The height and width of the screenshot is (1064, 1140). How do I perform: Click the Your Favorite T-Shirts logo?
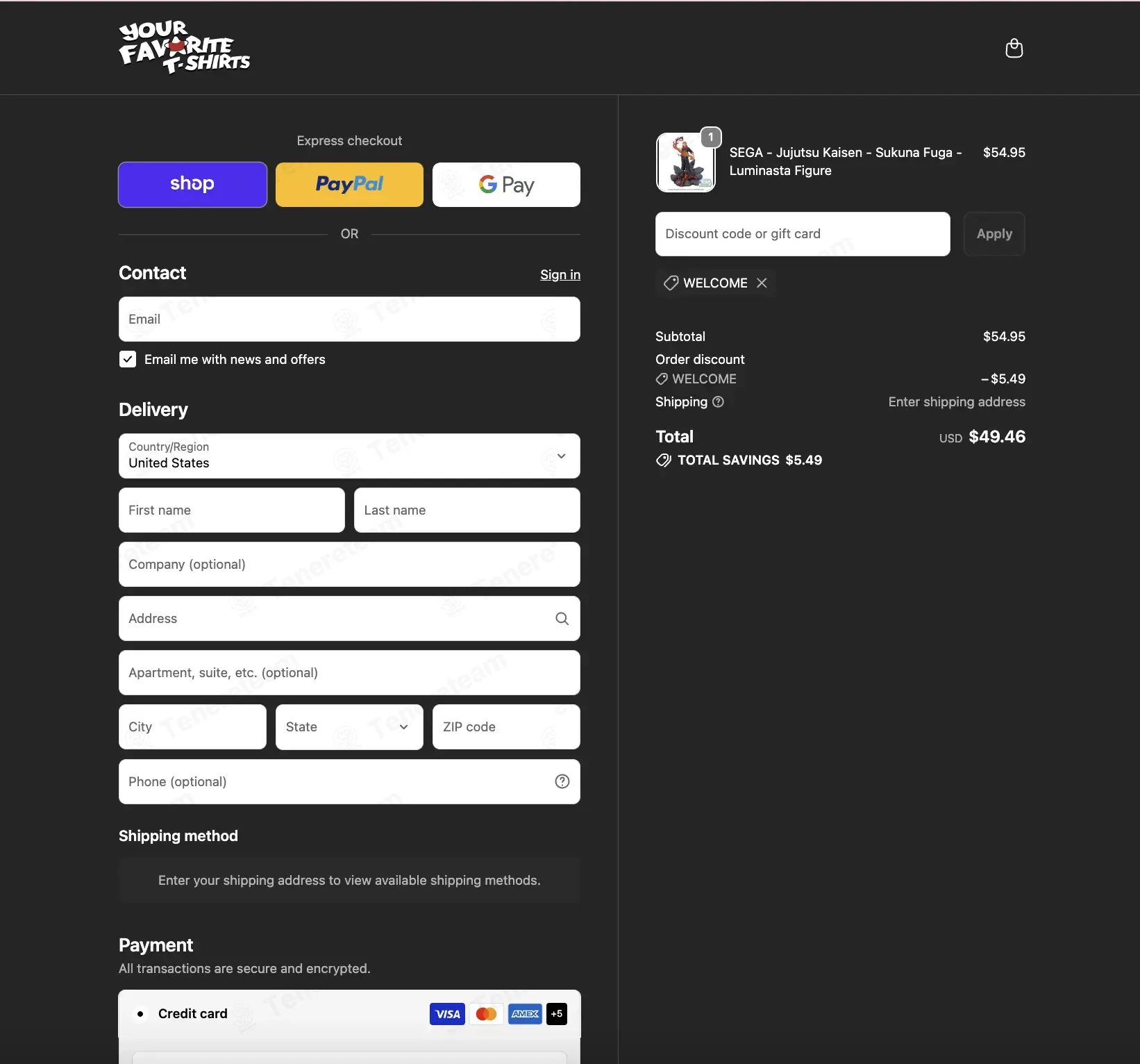pyautogui.click(x=185, y=47)
